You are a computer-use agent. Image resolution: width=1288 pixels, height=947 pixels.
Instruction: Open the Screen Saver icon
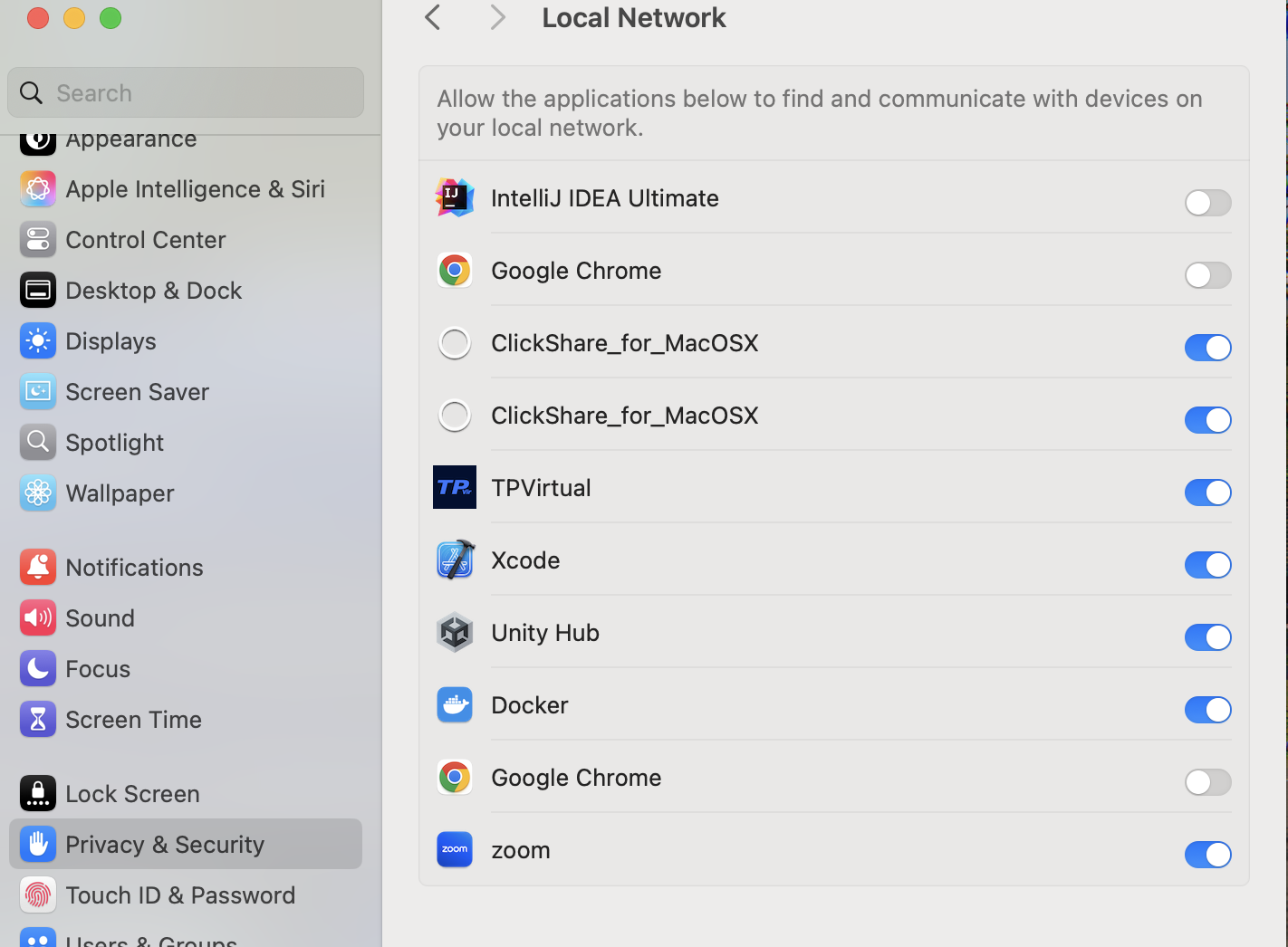pyautogui.click(x=38, y=392)
